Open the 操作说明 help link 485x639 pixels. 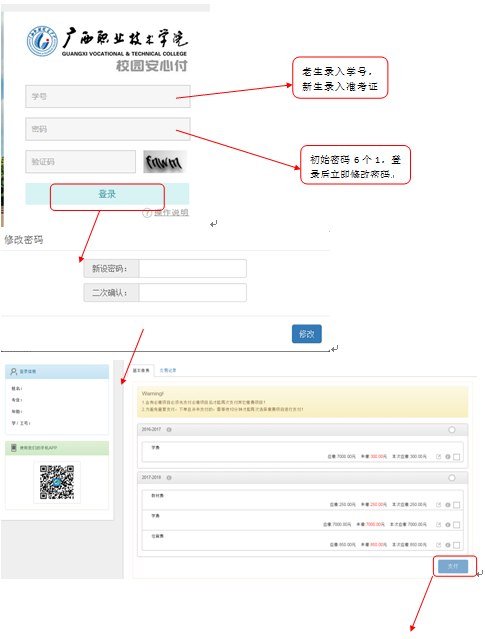[x=171, y=213]
